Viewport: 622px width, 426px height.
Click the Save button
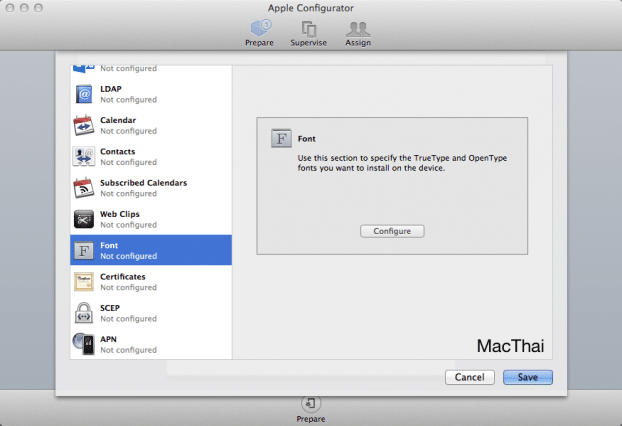click(528, 377)
